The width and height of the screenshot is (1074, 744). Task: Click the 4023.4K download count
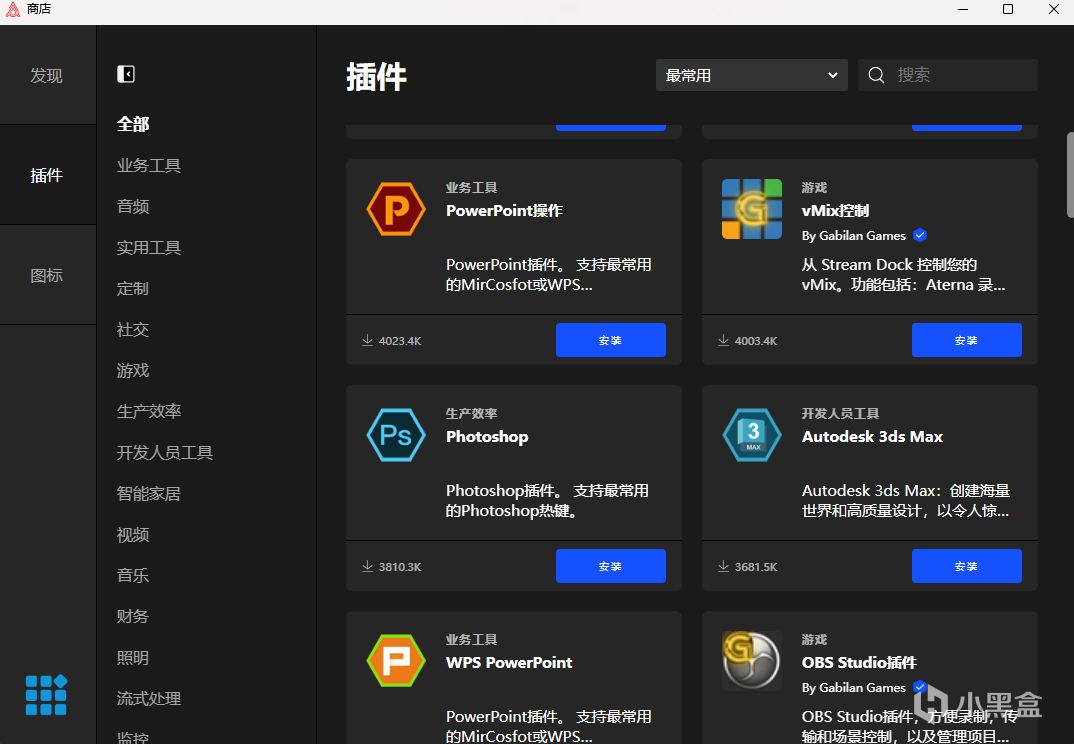[400, 341]
